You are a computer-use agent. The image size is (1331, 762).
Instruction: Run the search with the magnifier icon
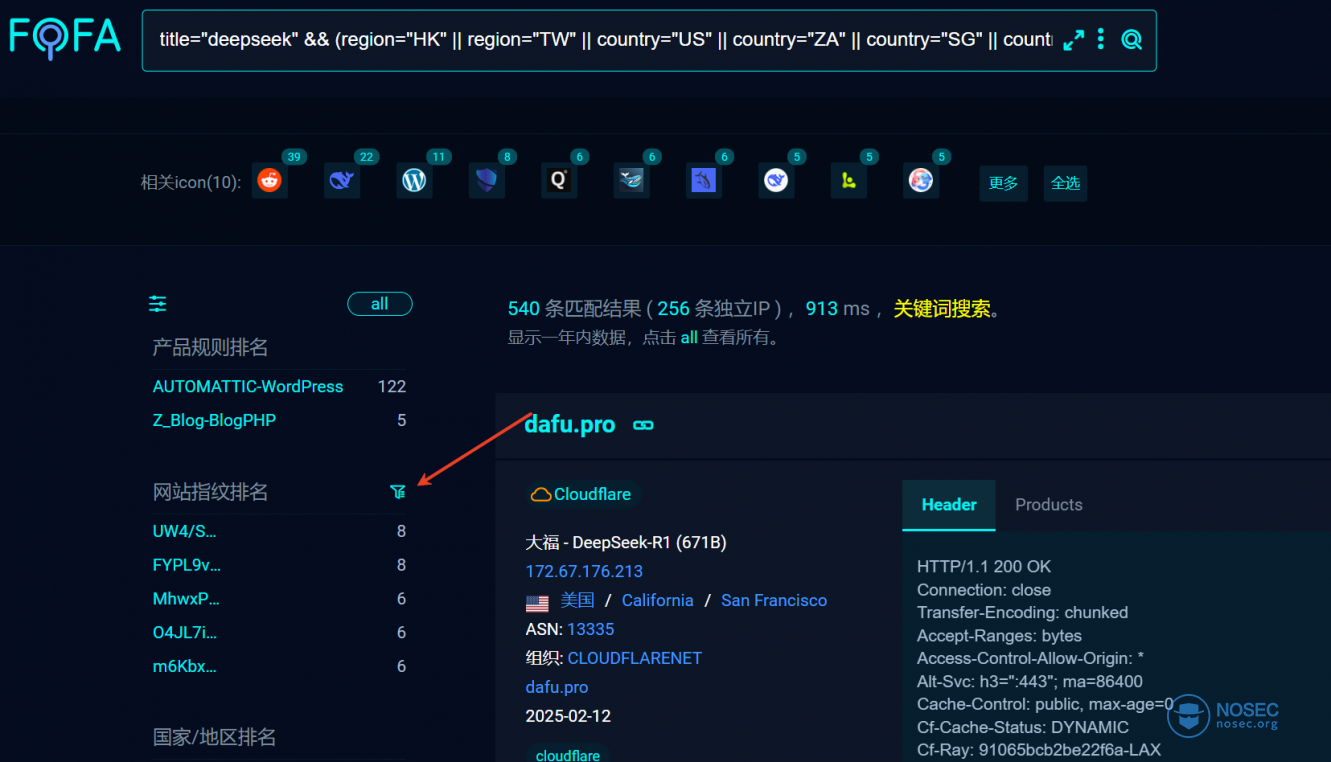point(1131,40)
